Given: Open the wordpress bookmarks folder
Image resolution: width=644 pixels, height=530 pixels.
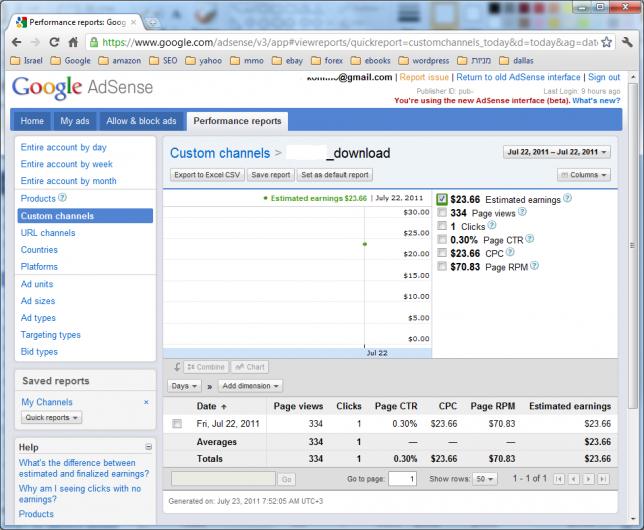Looking at the screenshot, I should click(x=424, y=61).
